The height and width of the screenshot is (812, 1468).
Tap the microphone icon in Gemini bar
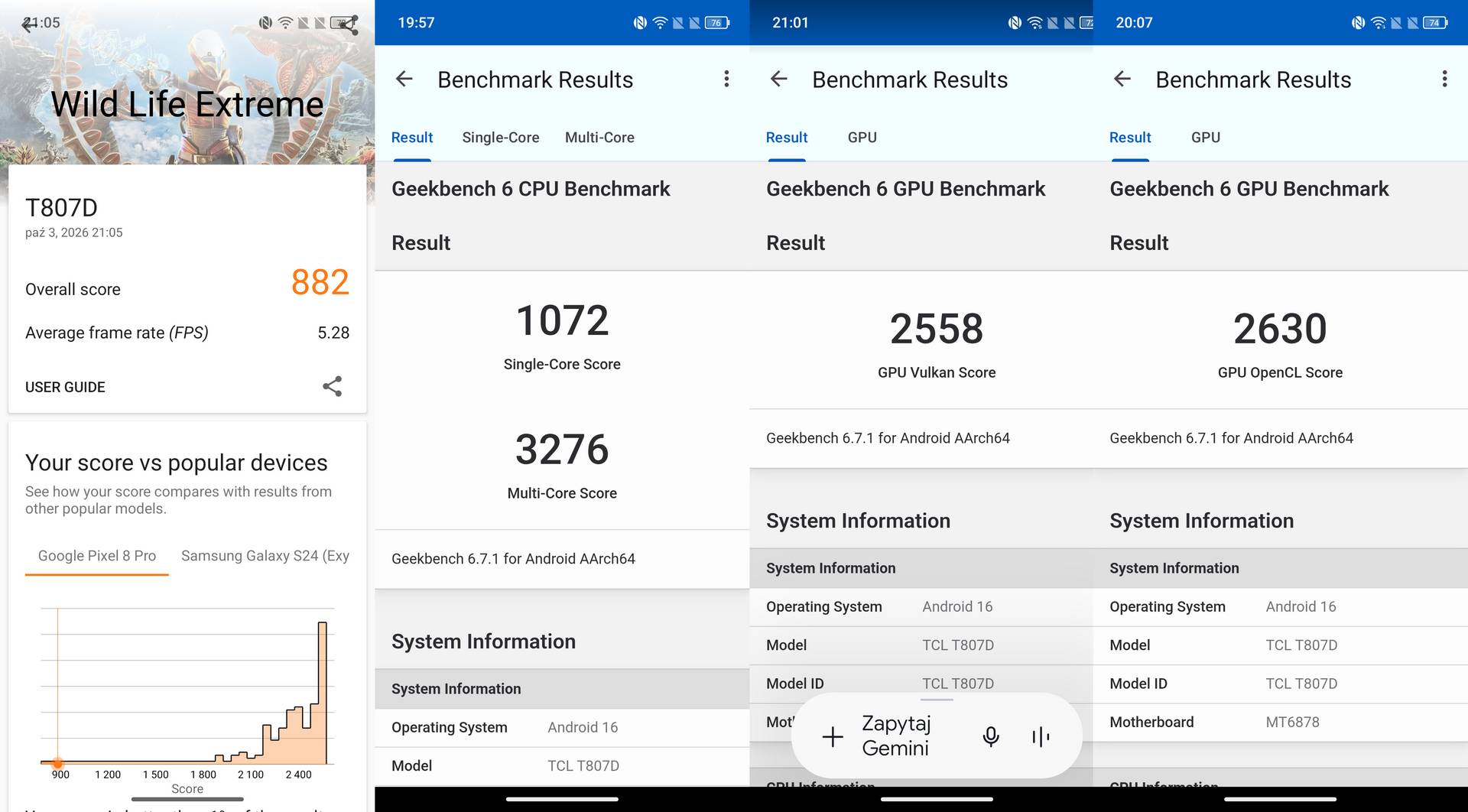(991, 736)
